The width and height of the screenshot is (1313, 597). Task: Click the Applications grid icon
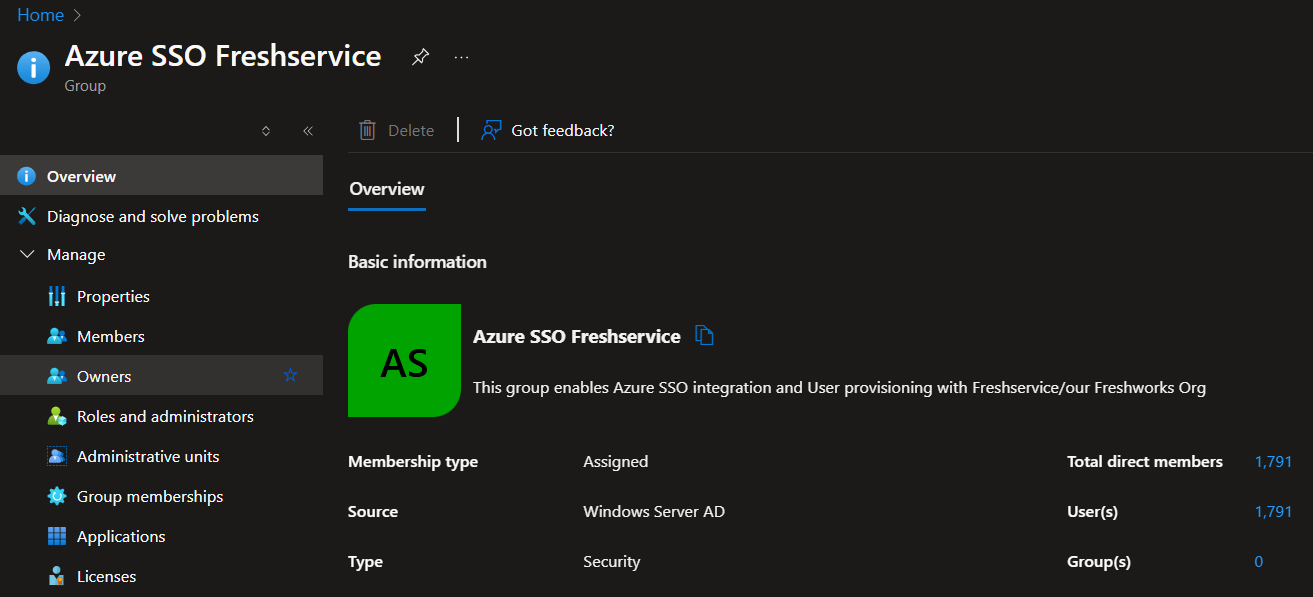pyautogui.click(x=57, y=536)
